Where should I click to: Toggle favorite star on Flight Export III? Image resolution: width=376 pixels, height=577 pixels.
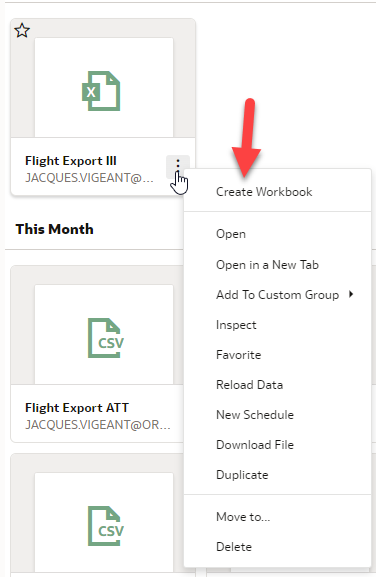coord(22,31)
